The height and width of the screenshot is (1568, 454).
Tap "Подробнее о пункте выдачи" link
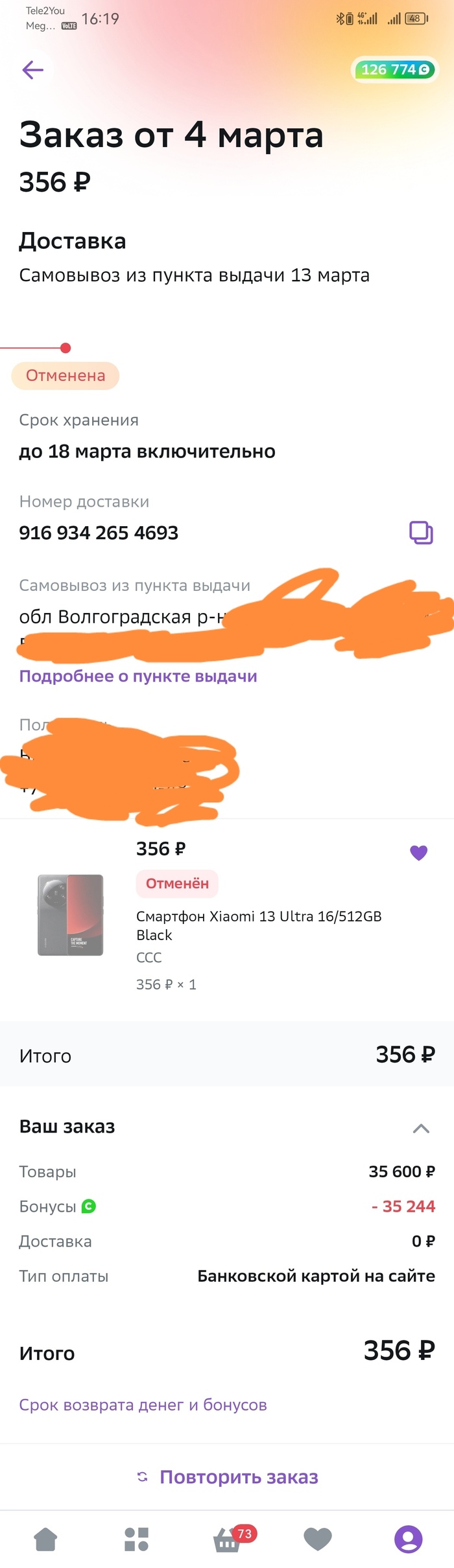tap(138, 676)
